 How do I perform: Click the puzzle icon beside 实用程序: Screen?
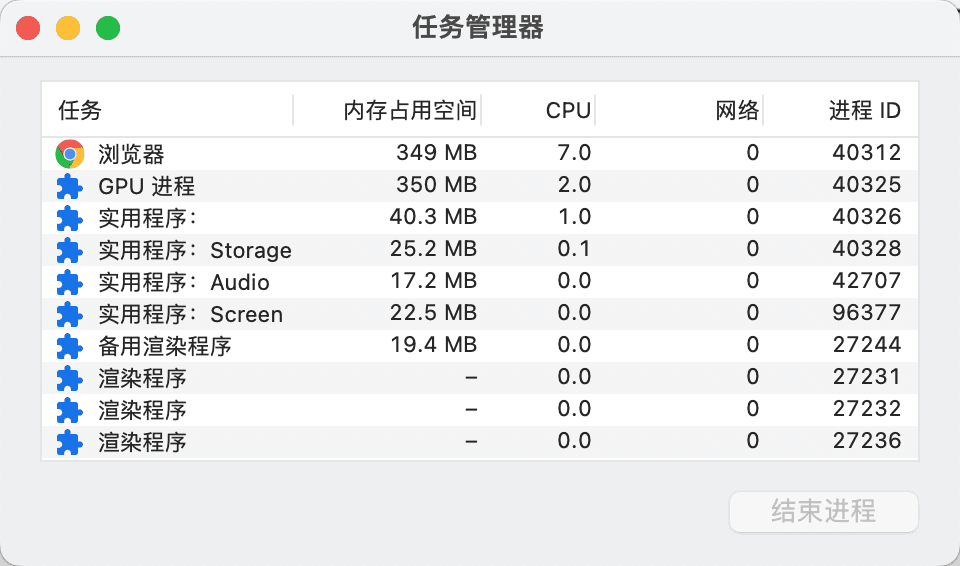pyautogui.click(x=70, y=314)
